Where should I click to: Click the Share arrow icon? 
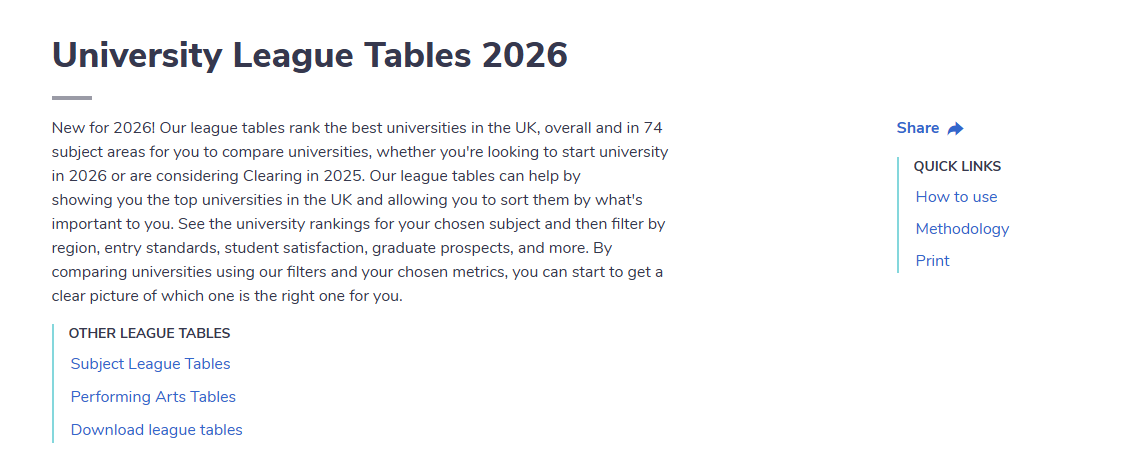tap(955, 129)
